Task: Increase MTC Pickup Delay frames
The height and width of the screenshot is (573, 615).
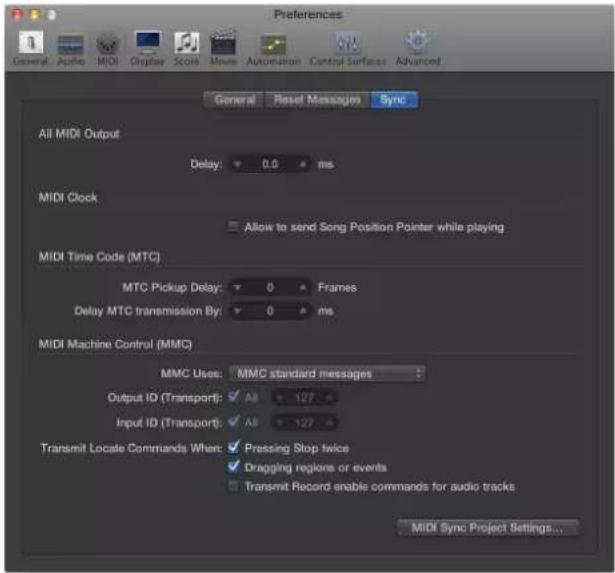Action: (303, 287)
